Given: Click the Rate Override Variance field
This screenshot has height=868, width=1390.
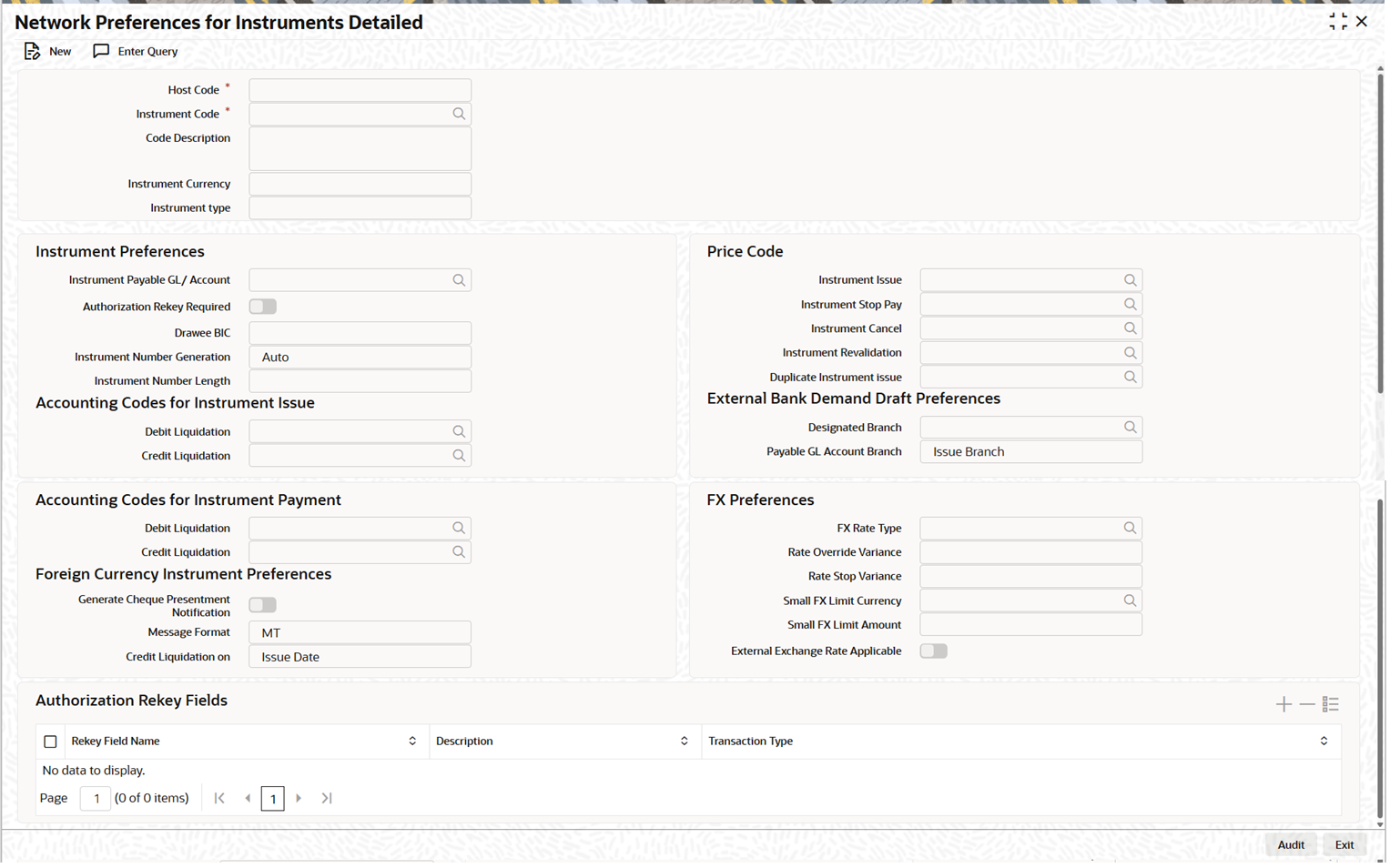Looking at the screenshot, I should click(1030, 552).
